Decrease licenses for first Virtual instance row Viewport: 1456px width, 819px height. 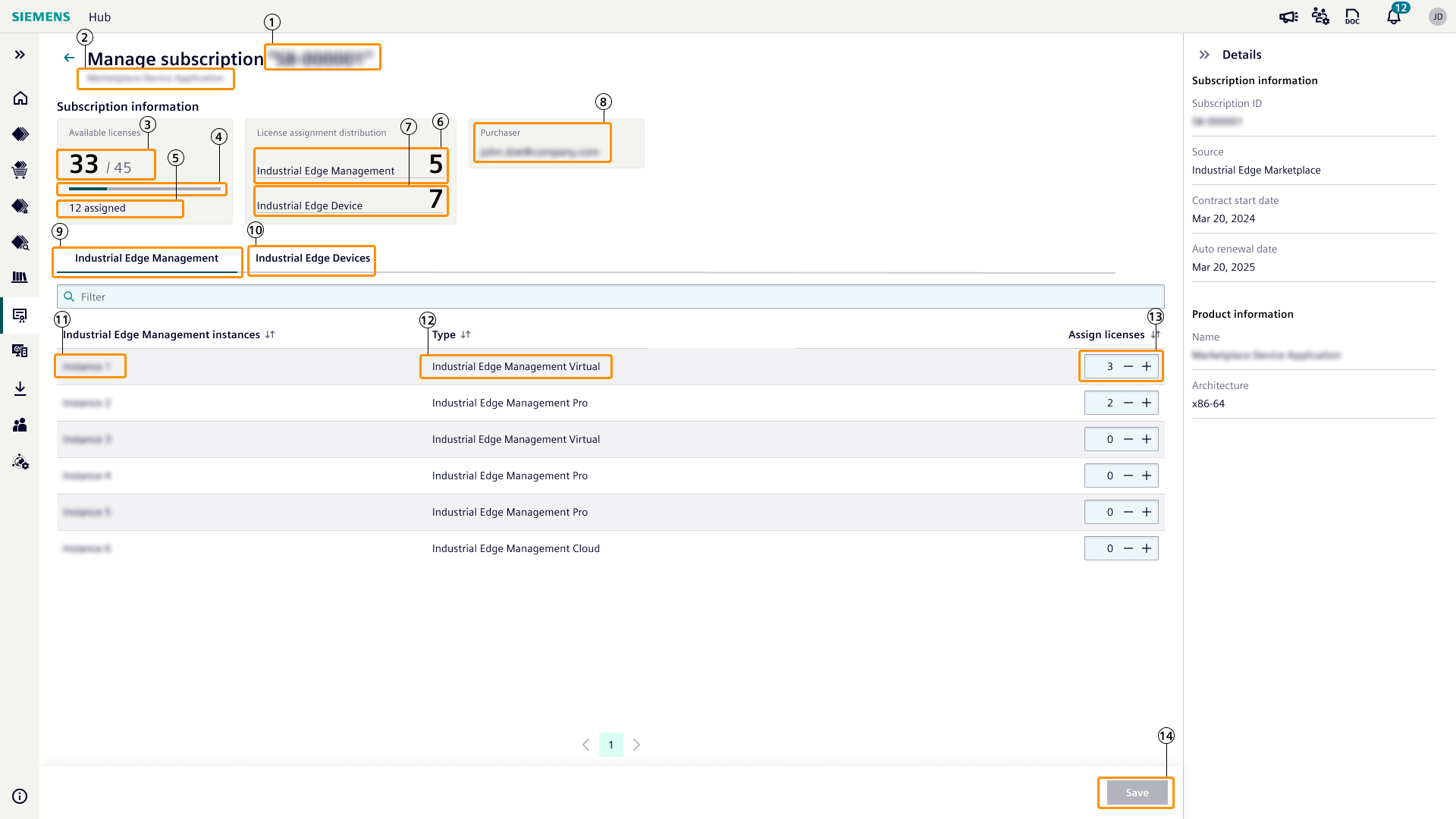(x=1128, y=366)
